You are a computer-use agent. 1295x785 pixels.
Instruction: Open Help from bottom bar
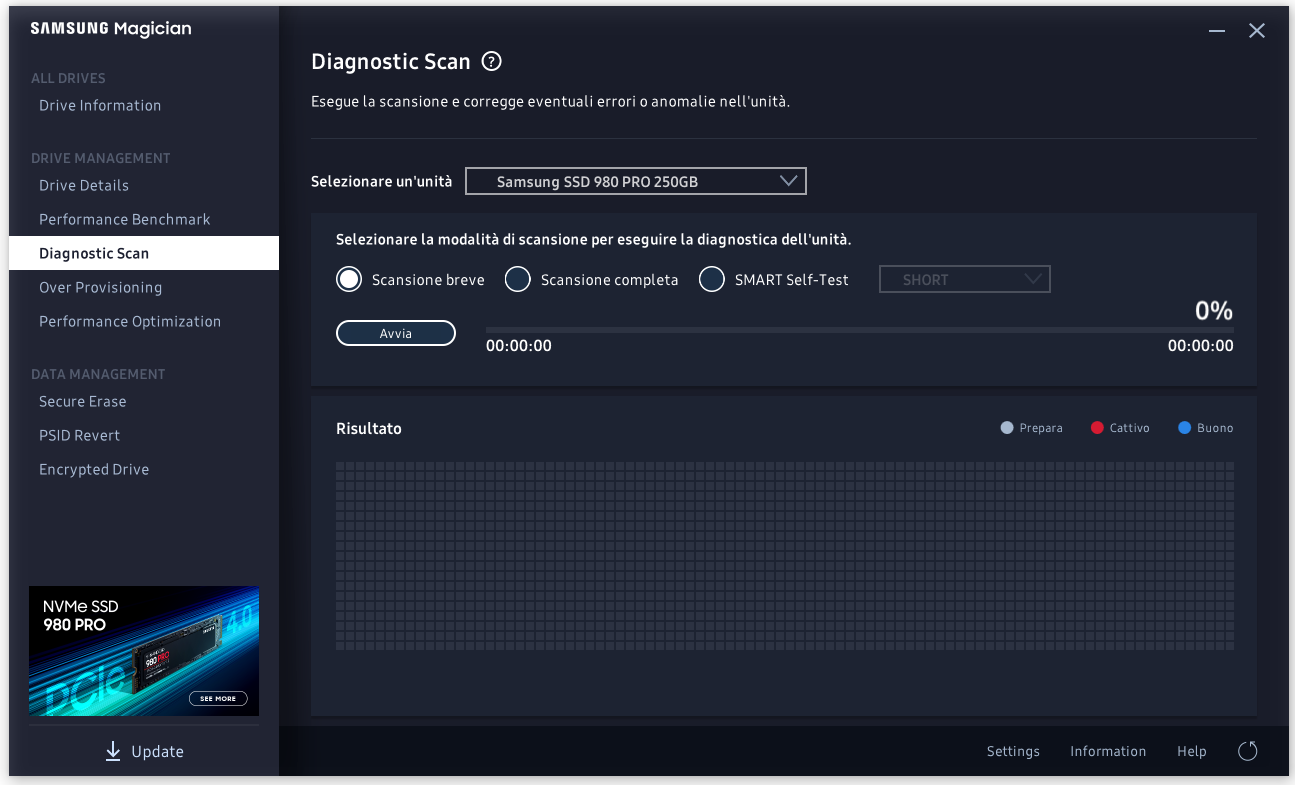(x=1192, y=751)
